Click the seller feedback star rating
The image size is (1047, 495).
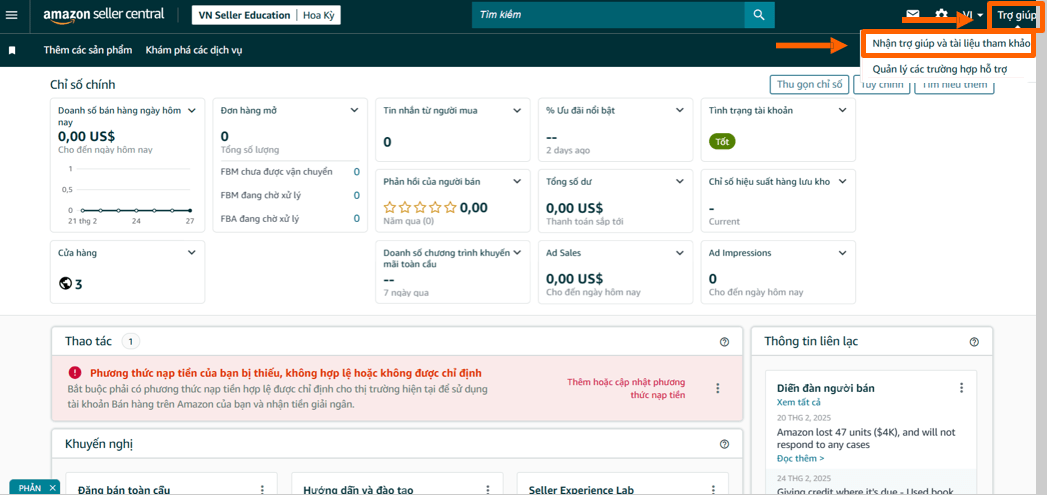[420, 208]
